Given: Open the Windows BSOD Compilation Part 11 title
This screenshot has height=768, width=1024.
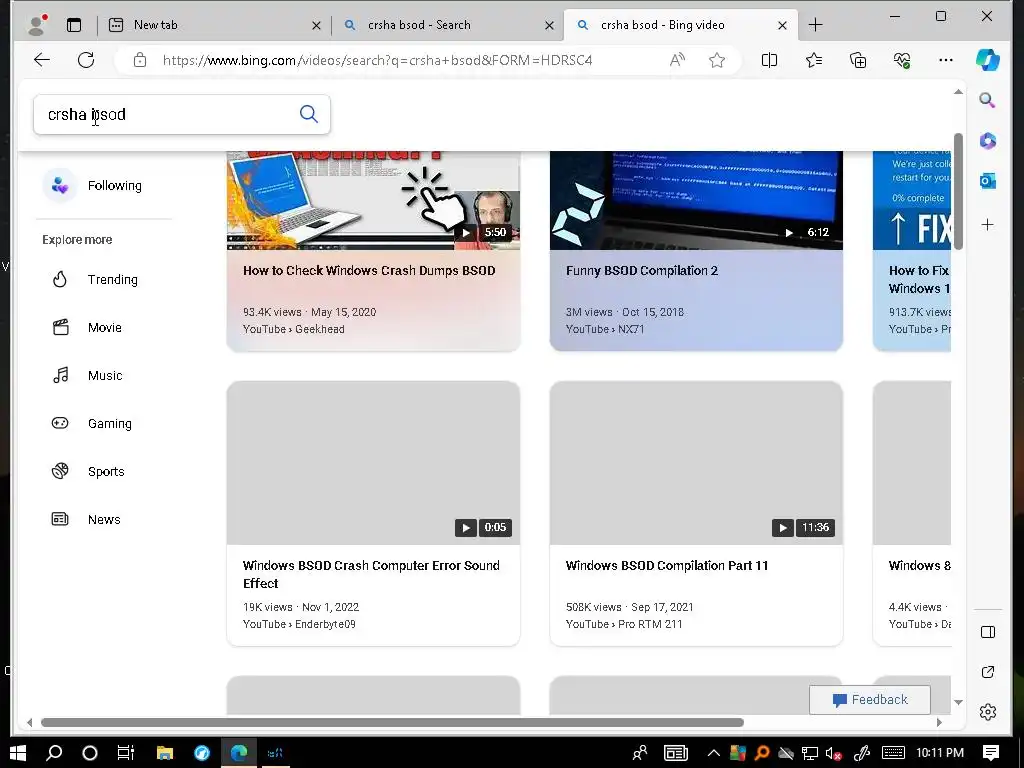Looking at the screenshot, I should coord(667,566).
